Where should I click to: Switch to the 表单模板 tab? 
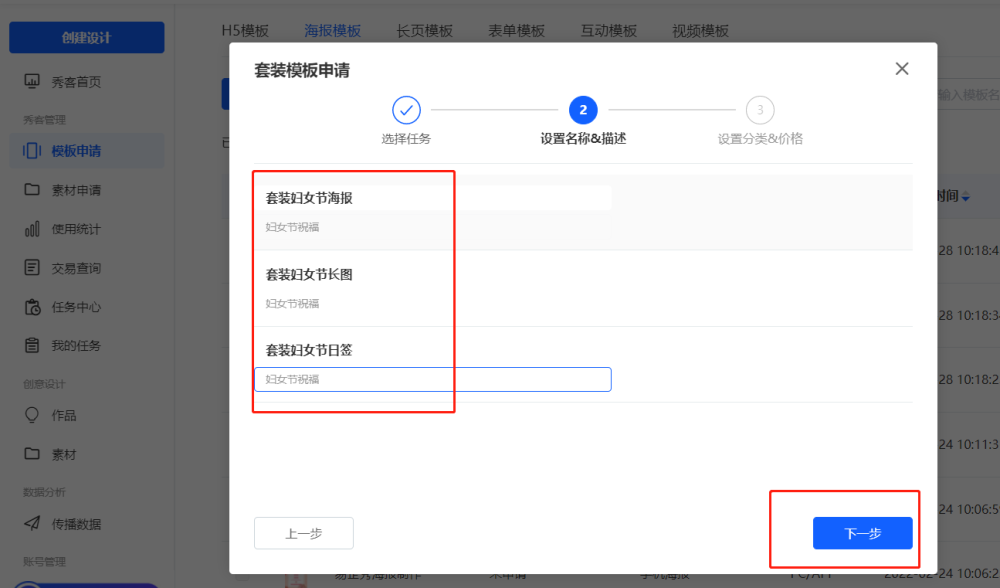[516, 31]
